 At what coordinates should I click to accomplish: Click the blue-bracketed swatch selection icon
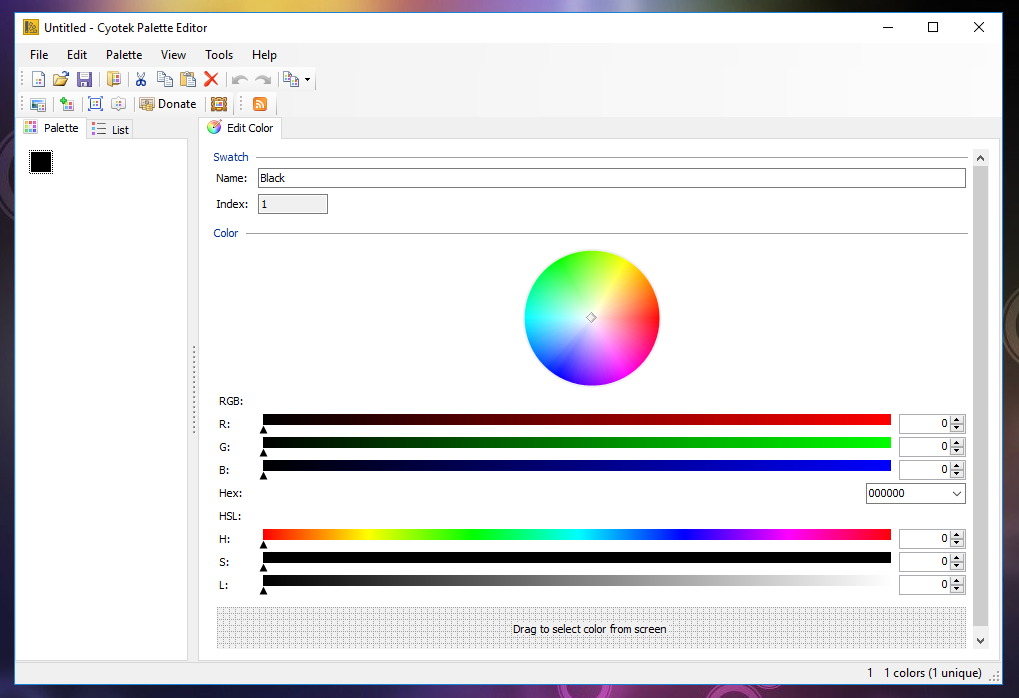coord(96,104)
